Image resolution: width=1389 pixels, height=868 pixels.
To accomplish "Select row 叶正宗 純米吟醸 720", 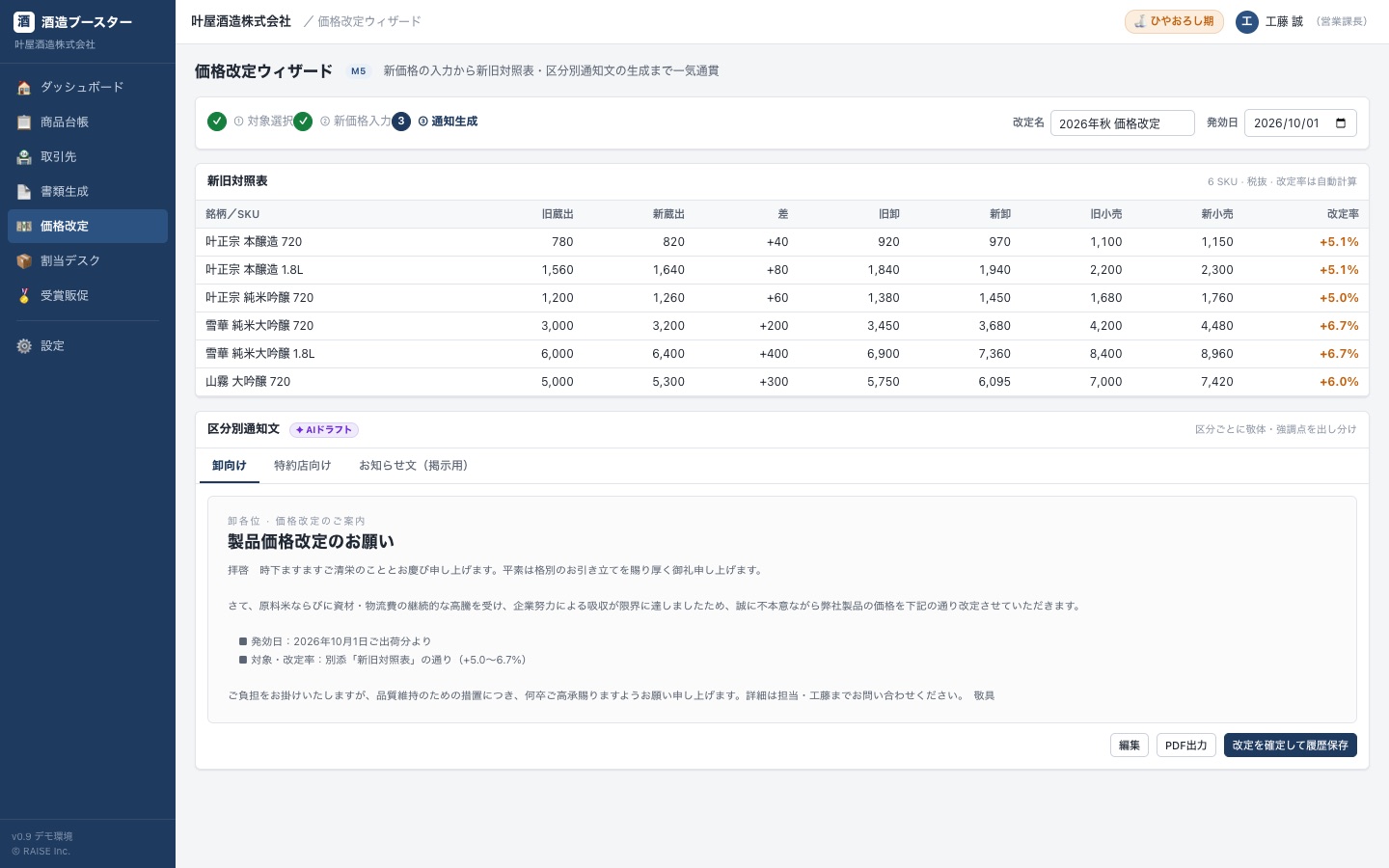I will click(782, 298).
